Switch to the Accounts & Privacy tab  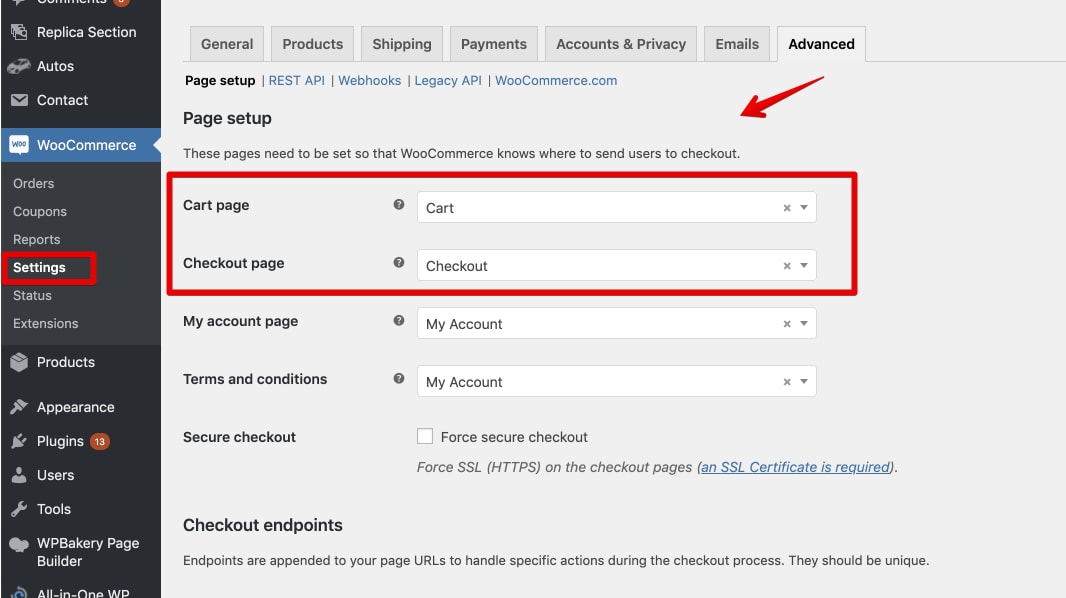[x=621, y=44]
